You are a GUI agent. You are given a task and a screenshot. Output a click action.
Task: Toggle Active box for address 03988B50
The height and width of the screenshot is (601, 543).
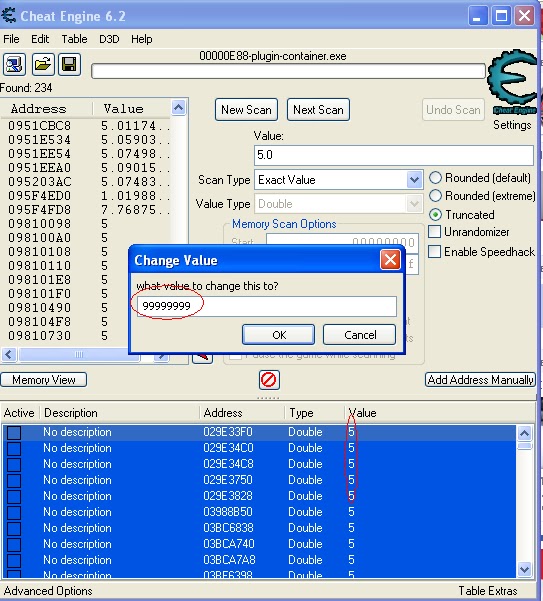point(14,512)
